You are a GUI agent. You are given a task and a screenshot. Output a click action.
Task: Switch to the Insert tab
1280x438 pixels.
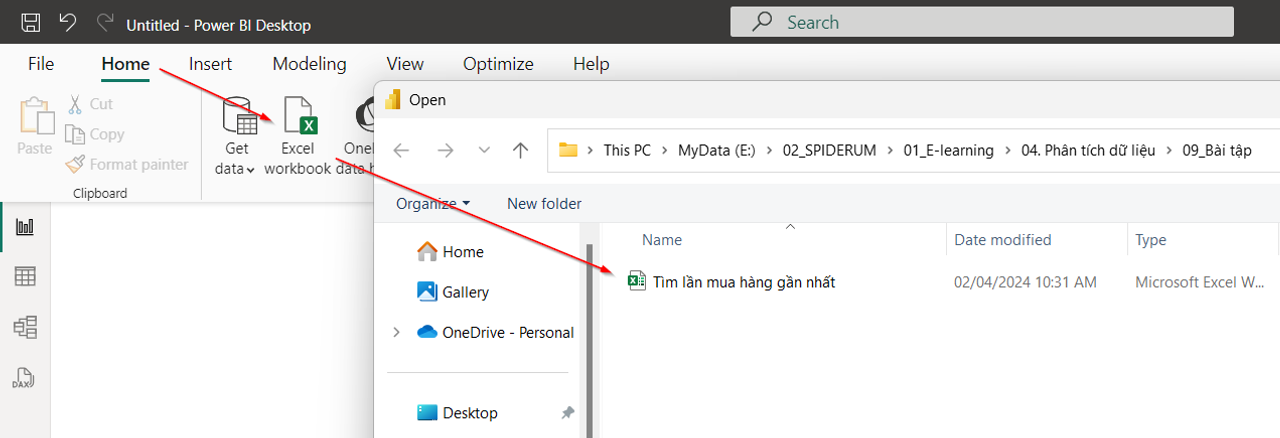click(210, 64)
